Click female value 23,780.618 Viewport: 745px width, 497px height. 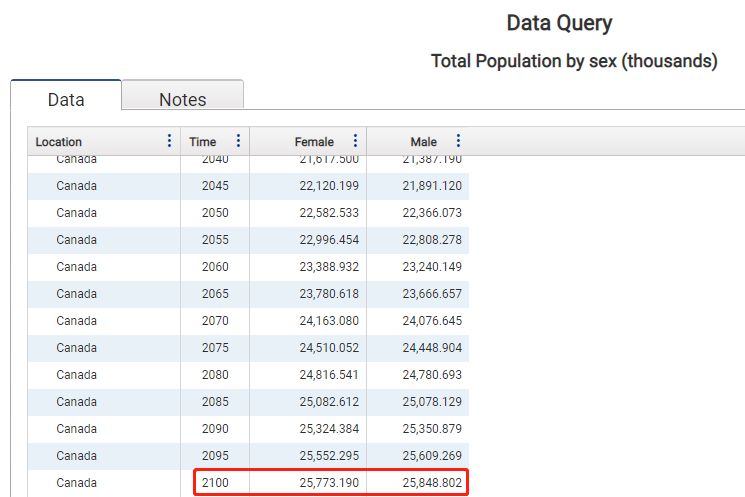329,294
